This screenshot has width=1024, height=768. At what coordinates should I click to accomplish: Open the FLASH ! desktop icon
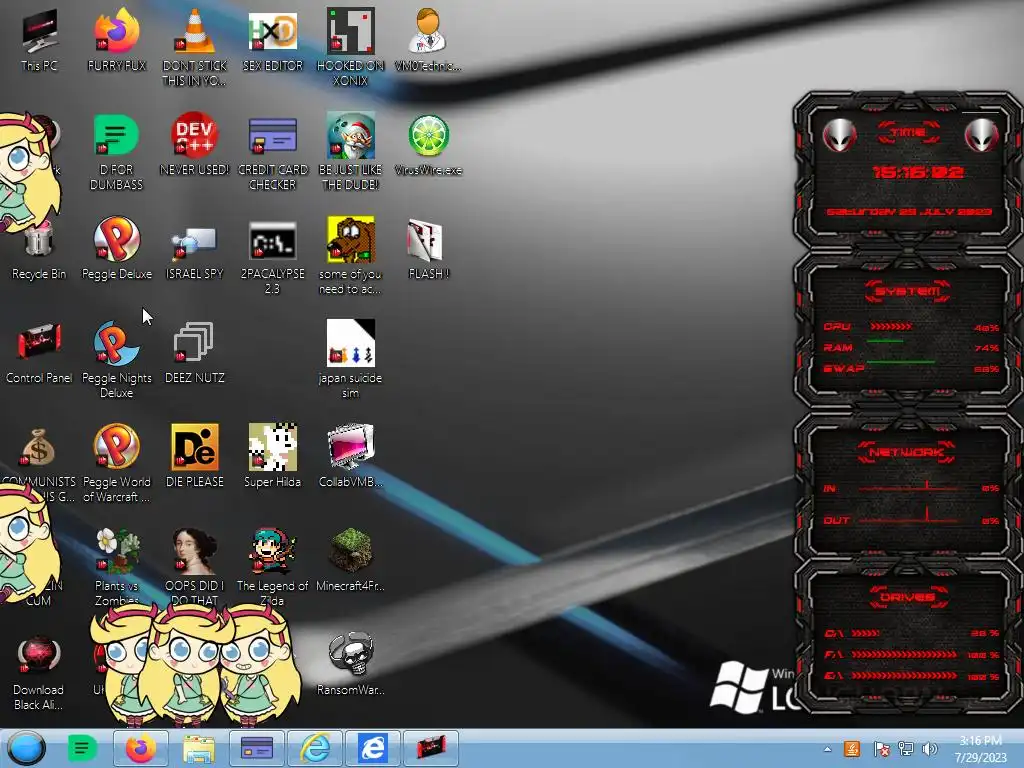[x=428, y=248]
